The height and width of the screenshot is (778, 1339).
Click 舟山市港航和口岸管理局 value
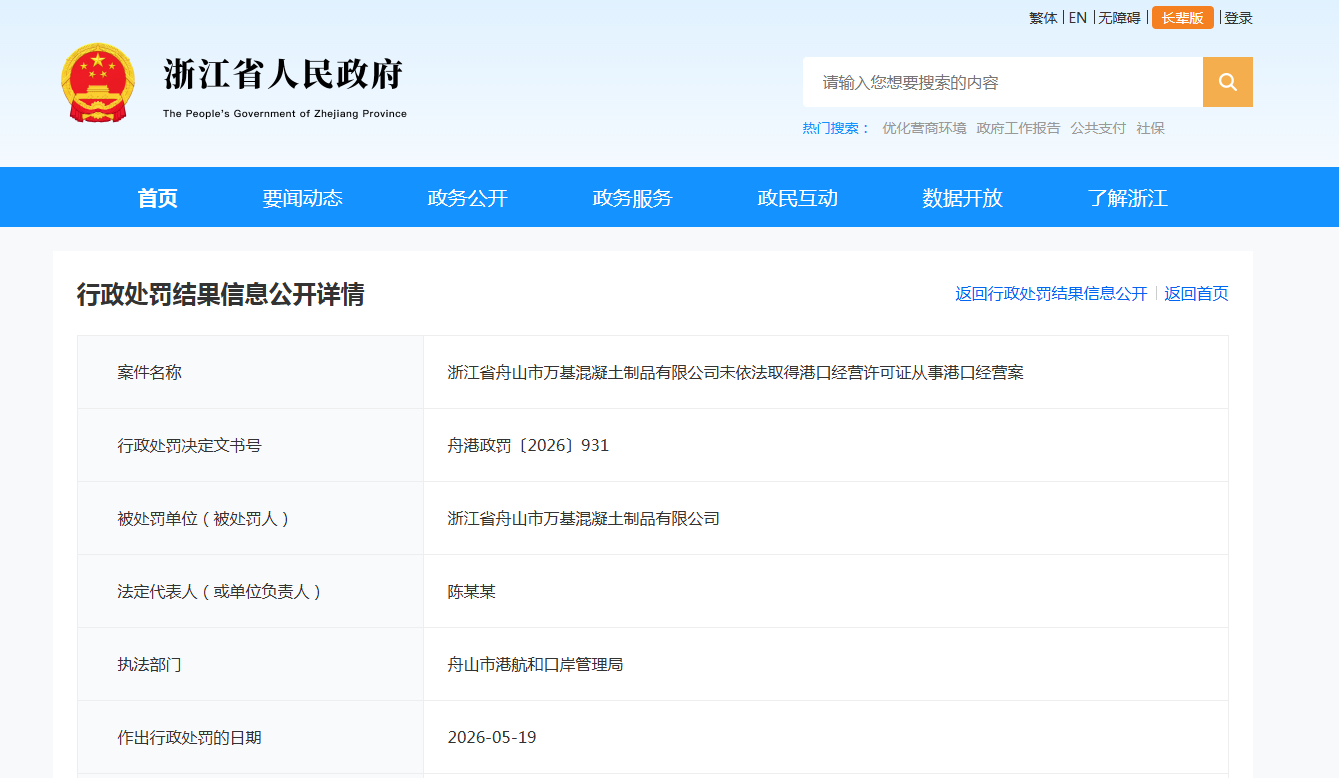535,665
